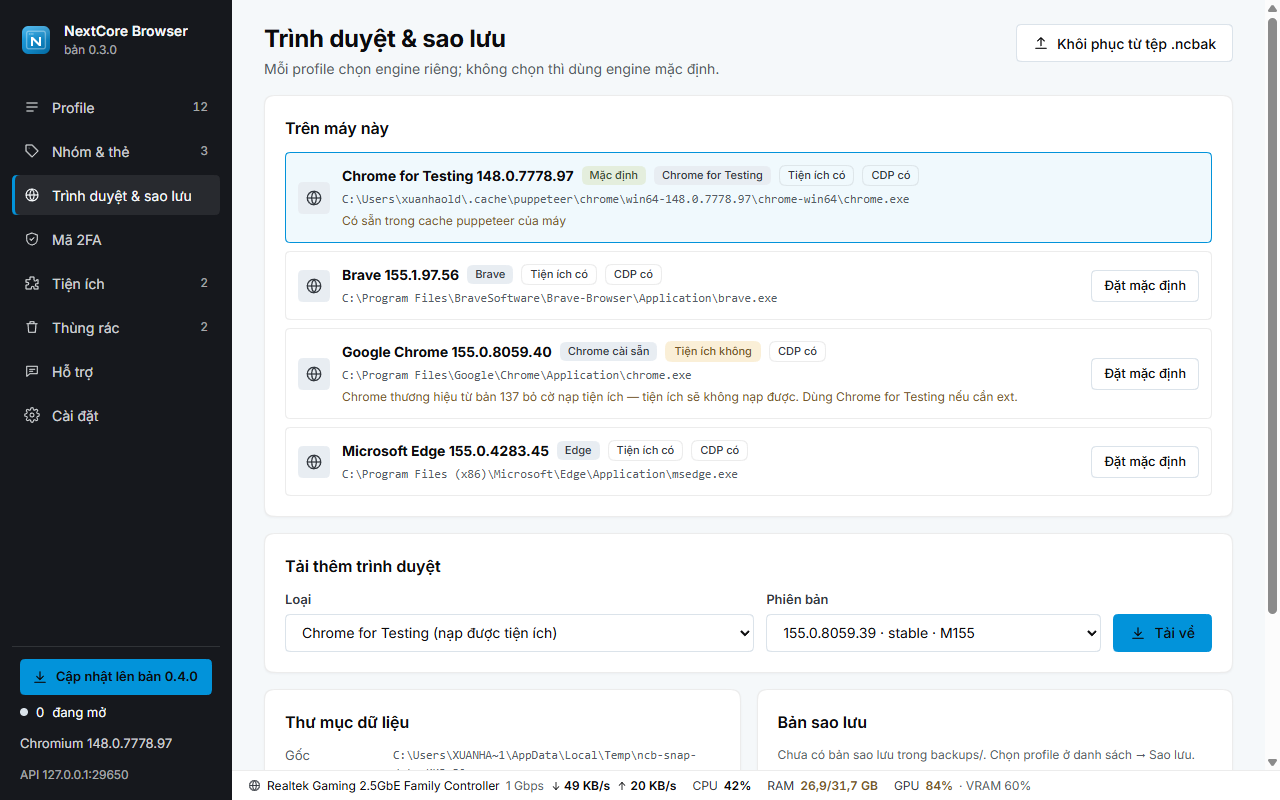
Task: Click the Chromium 148.0.7778.97 sidebar text
Action: point(96,743)
